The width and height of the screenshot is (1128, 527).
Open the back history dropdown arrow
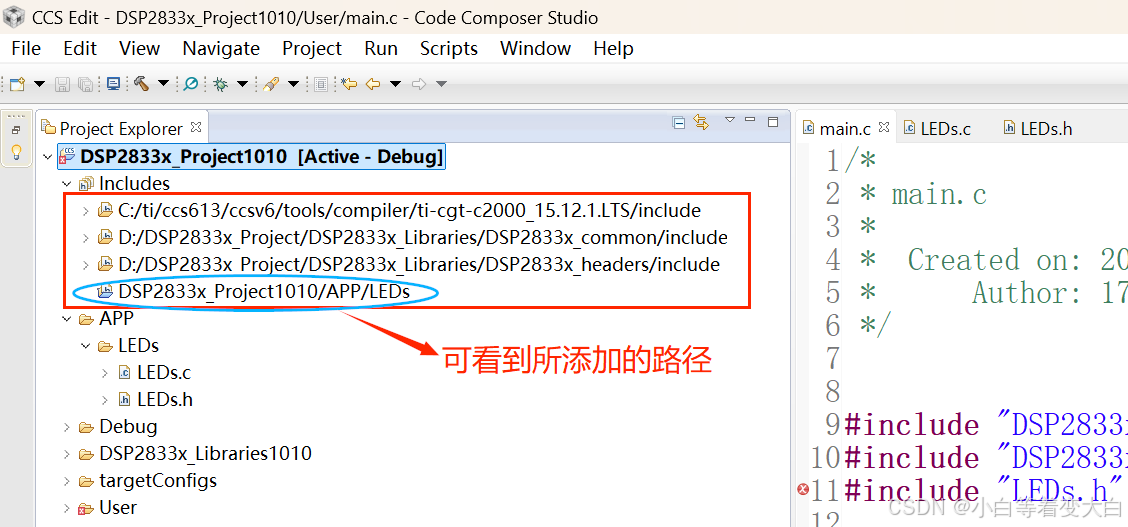click(395, 84)
